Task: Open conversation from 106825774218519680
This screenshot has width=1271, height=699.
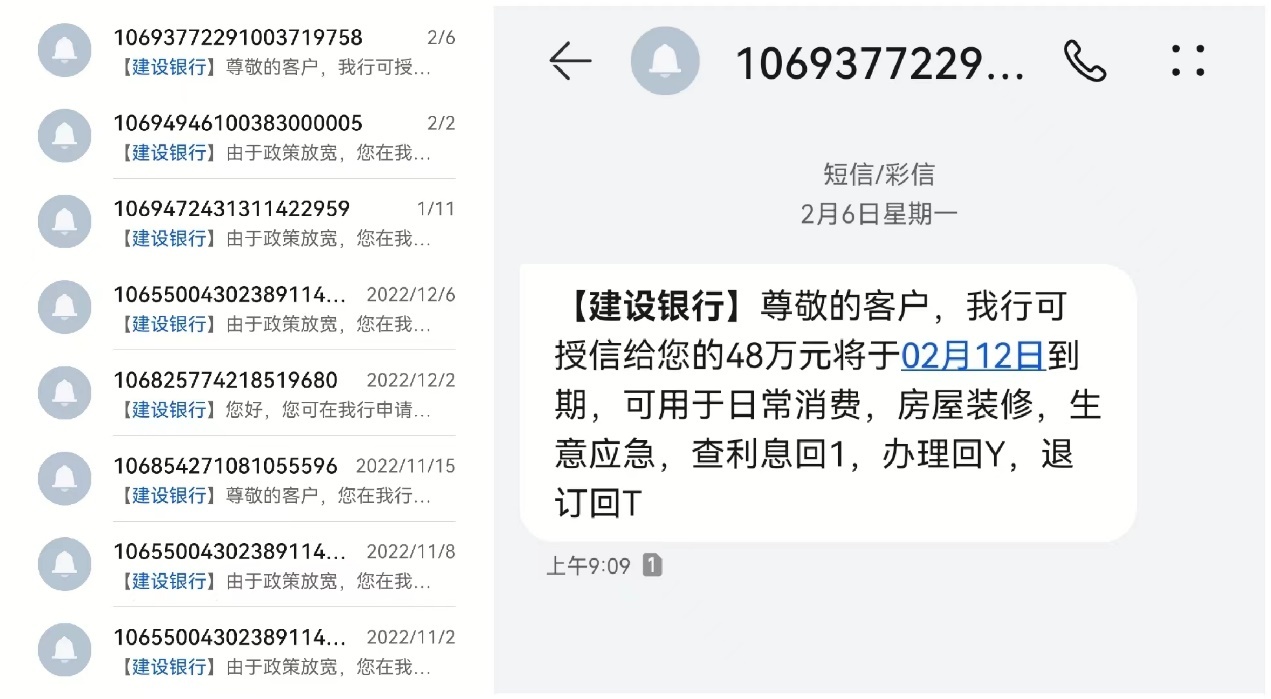Action: coord(247,393)
